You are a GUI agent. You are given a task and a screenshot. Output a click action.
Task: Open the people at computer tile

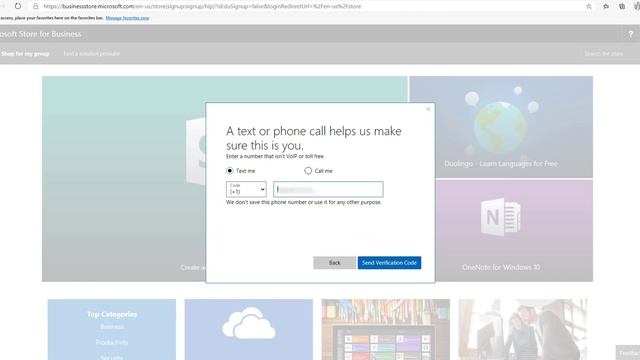point(522,329)
